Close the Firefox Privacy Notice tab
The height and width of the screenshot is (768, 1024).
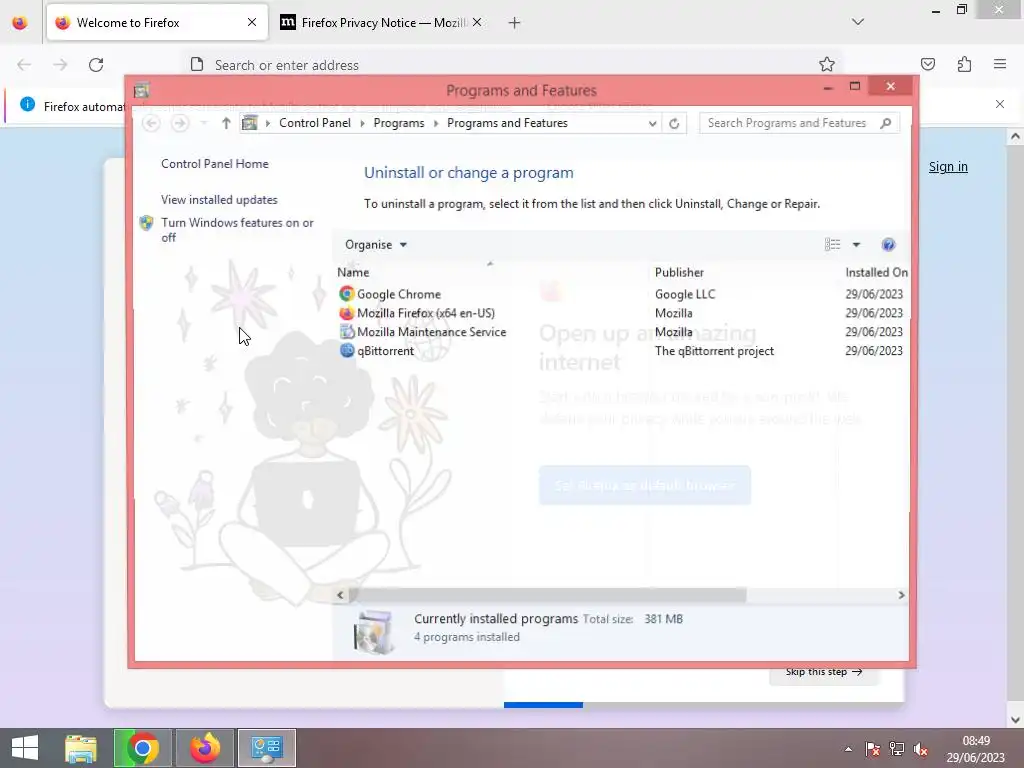point(477,22)
